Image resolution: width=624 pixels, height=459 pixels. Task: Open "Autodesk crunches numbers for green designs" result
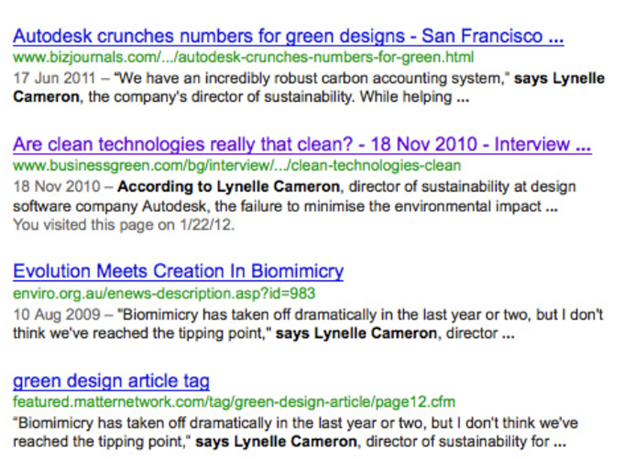pos(288,36)
